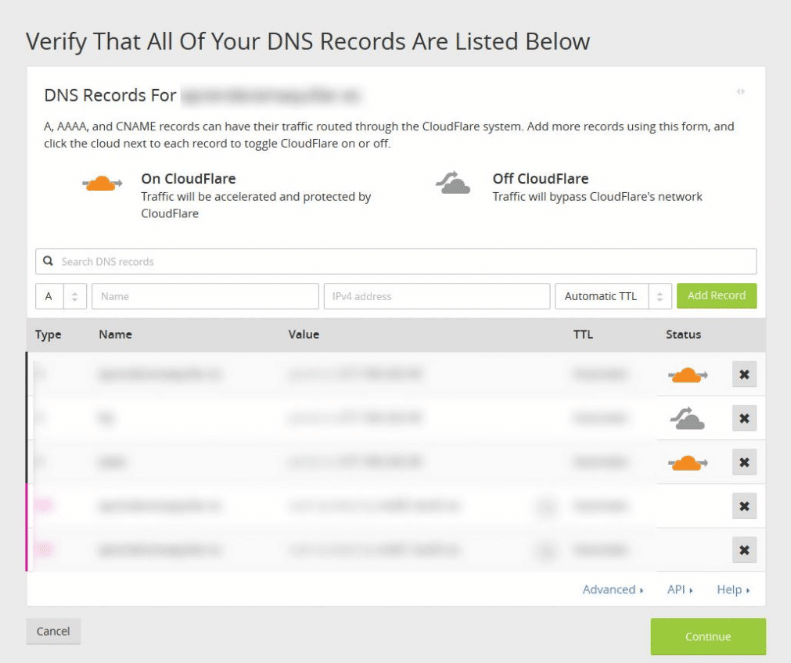Toggle the orange cloud in third record row
The image size is (791, 663).
(x=688, y=463)
